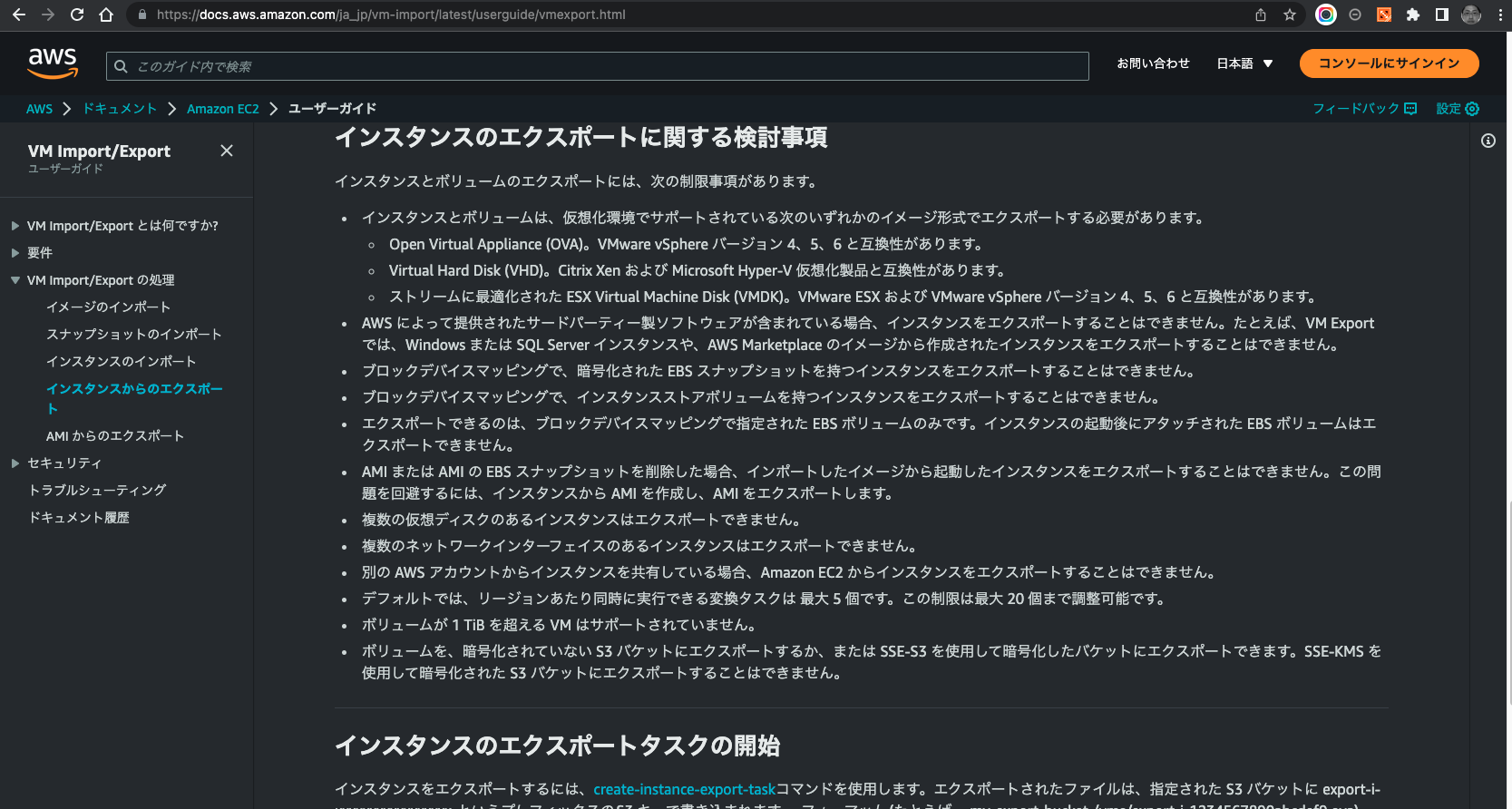The height and width of the screenshot is (809, 1512).
Task: Open the 設定 link
Action: [1449, 109]
